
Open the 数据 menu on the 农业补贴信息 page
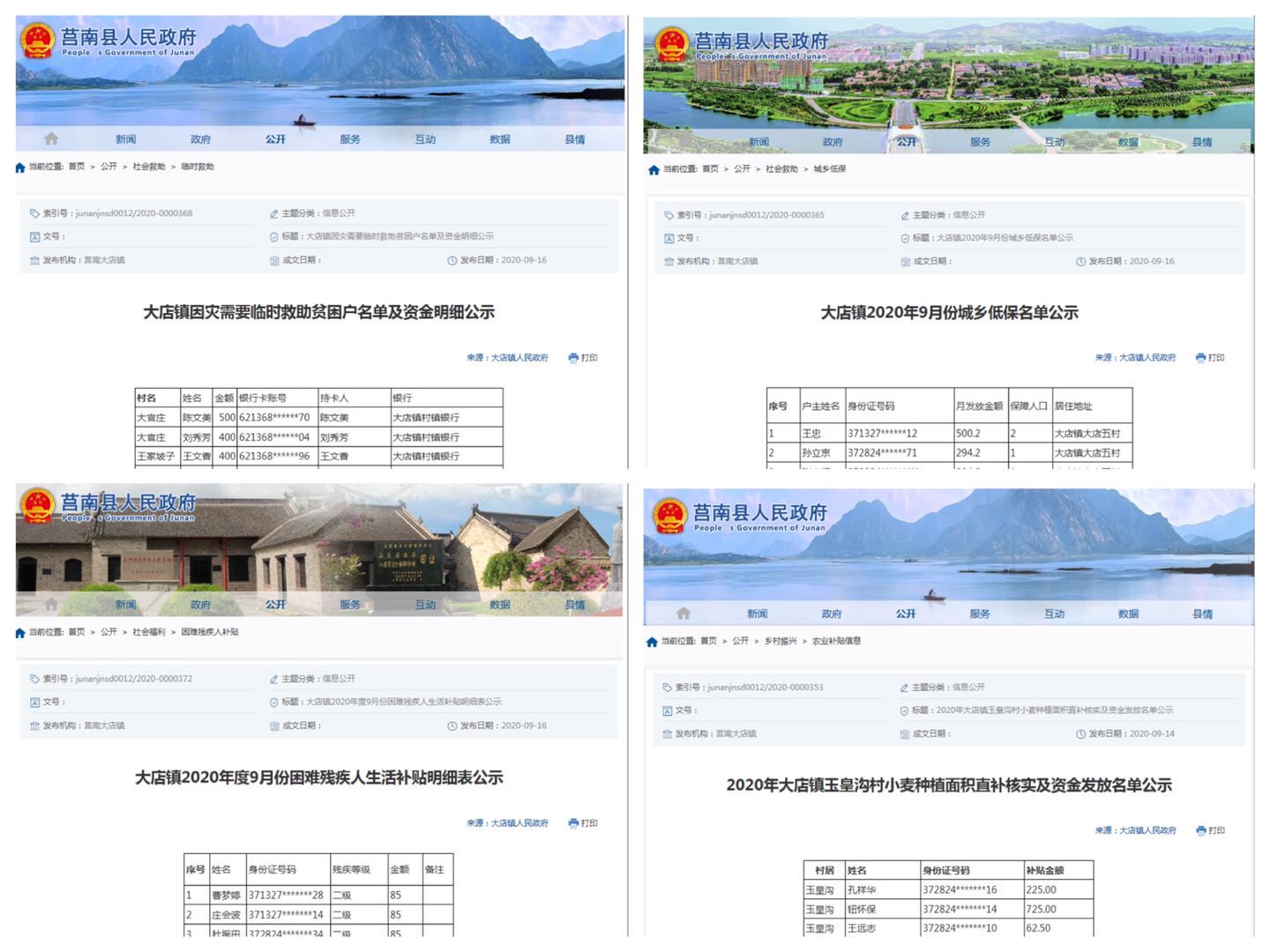point(1128,614)
